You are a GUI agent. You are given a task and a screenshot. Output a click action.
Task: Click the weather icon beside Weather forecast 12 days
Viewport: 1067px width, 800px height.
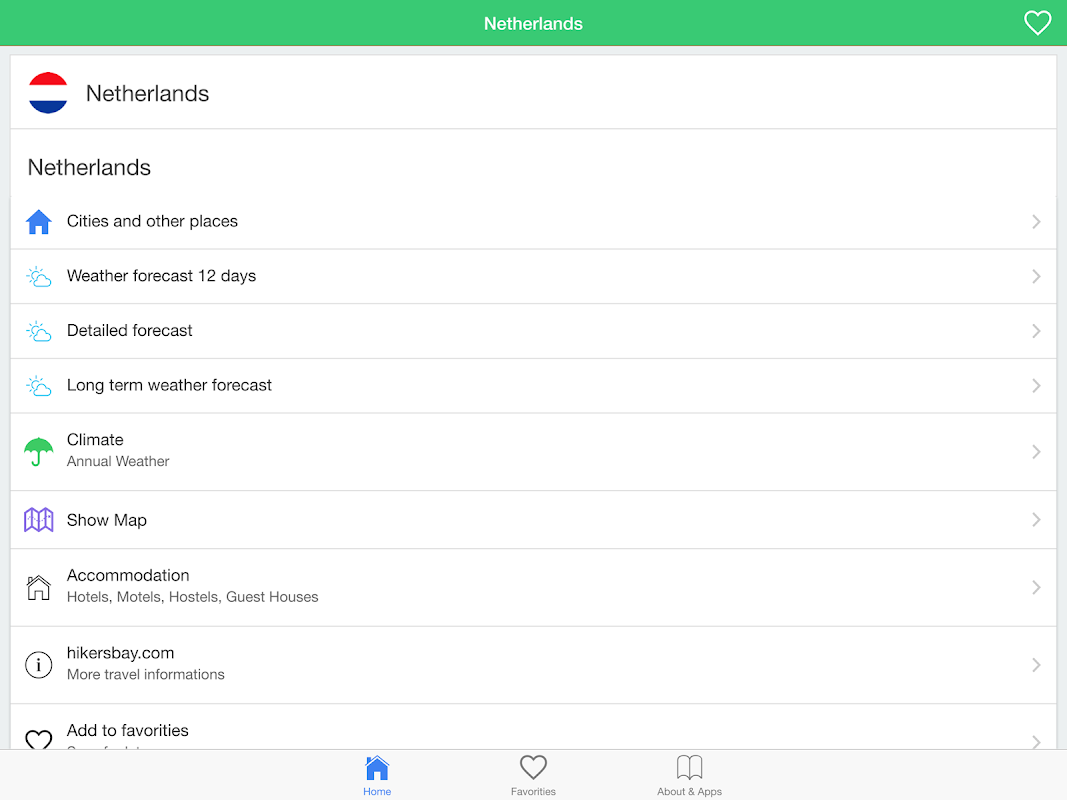coord(39,276)
